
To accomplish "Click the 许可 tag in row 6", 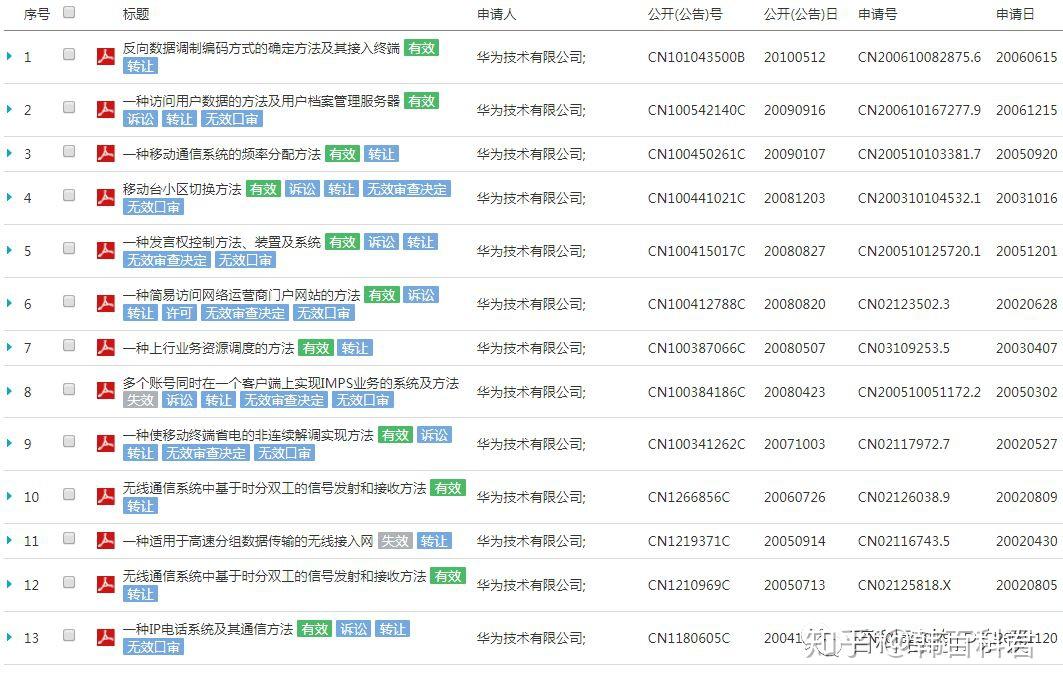I will [180, 312].
